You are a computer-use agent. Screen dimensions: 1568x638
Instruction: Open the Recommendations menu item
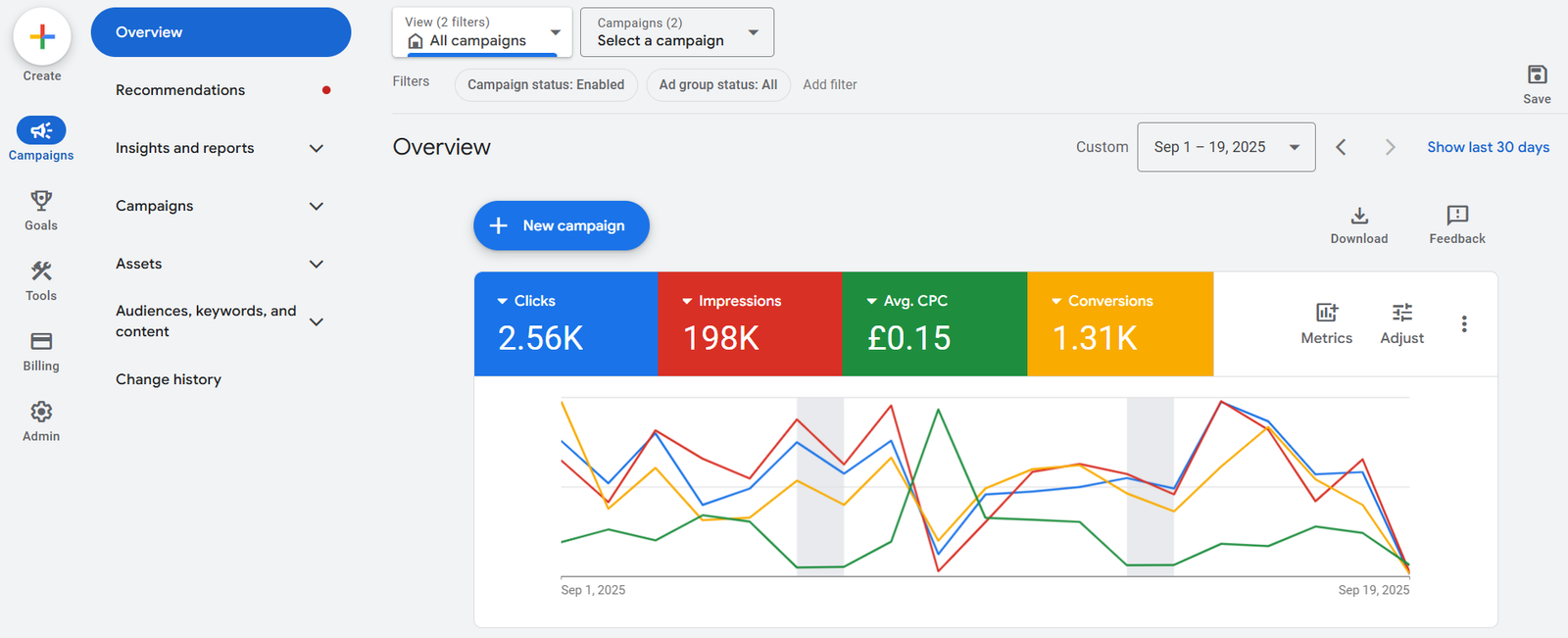coord(180,90)
